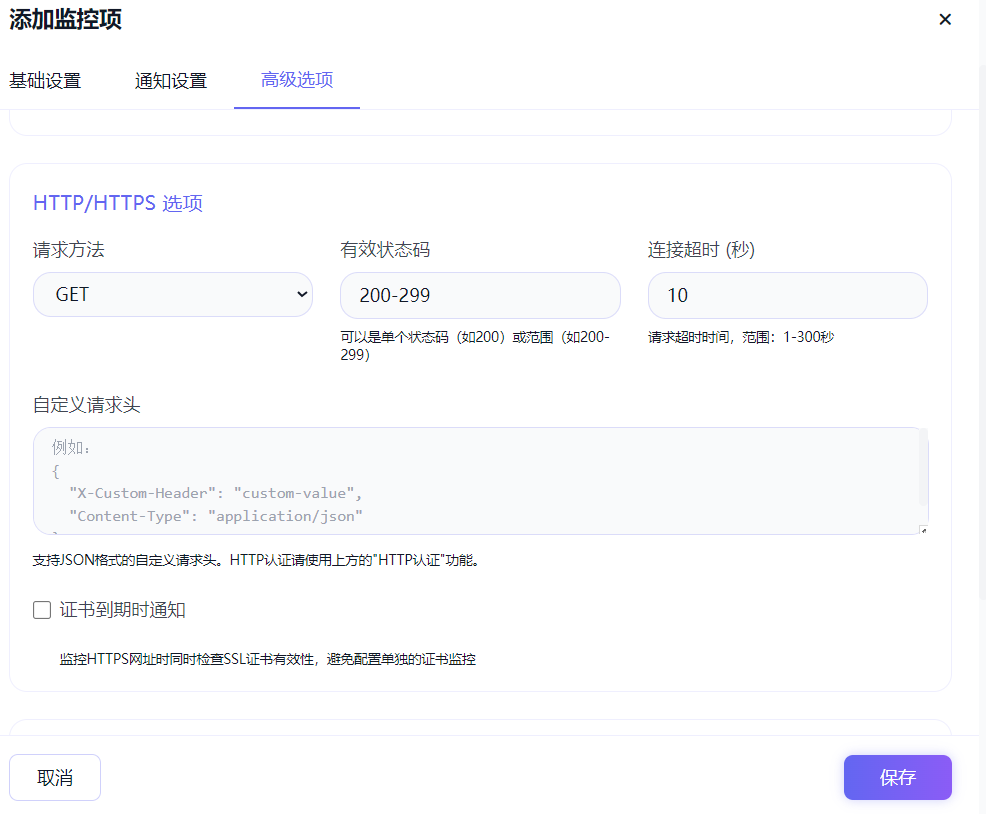This screenshot has width=986, height=814.
Task: Open the 通知设置 tab
Action: [x=171, y=81]
